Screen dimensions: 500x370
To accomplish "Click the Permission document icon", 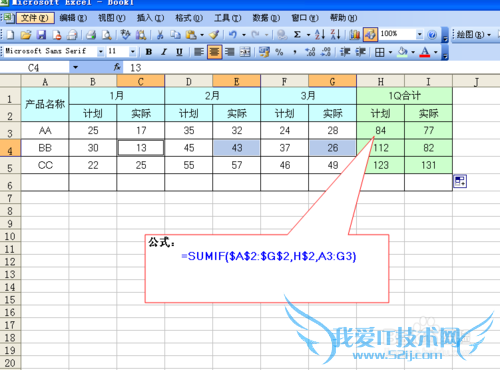I will (x=57, y=35).
